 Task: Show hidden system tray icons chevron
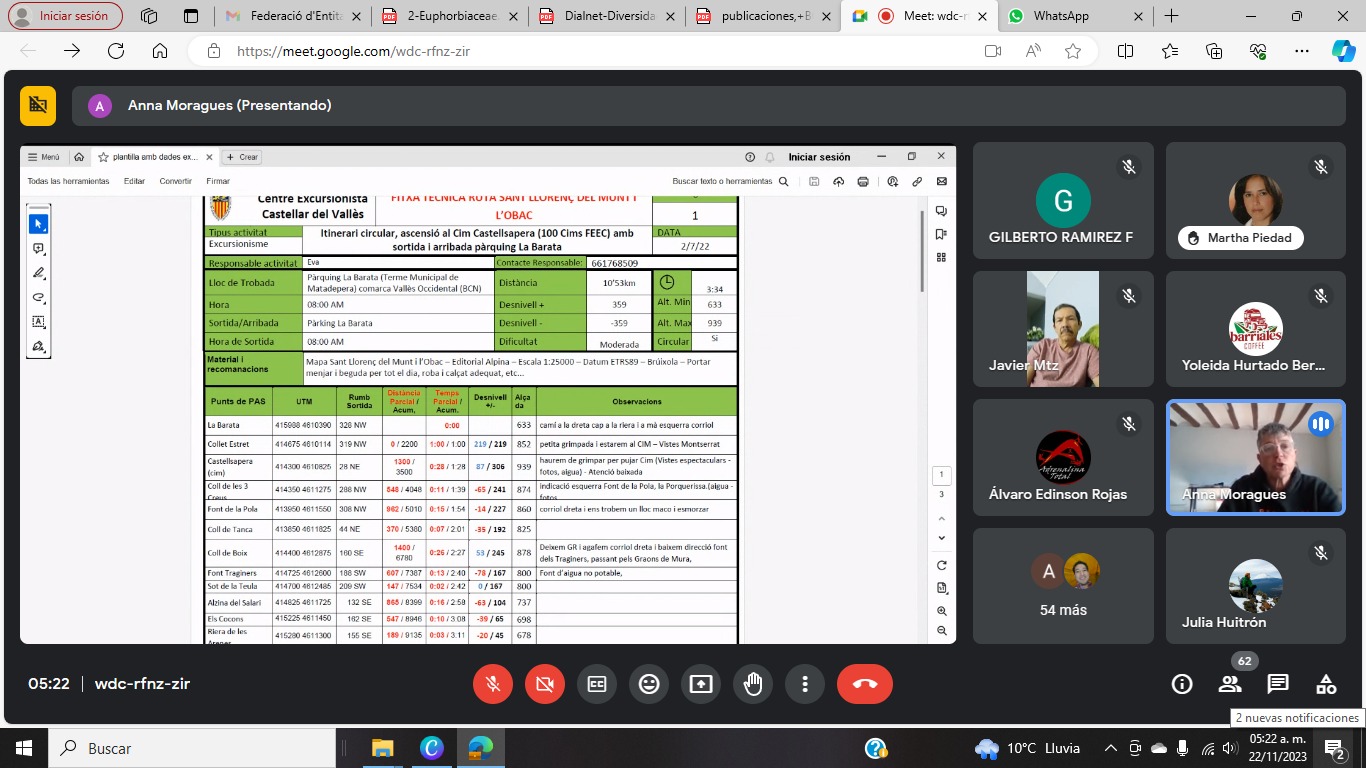pyautogui.click(x=1110, y=748)
